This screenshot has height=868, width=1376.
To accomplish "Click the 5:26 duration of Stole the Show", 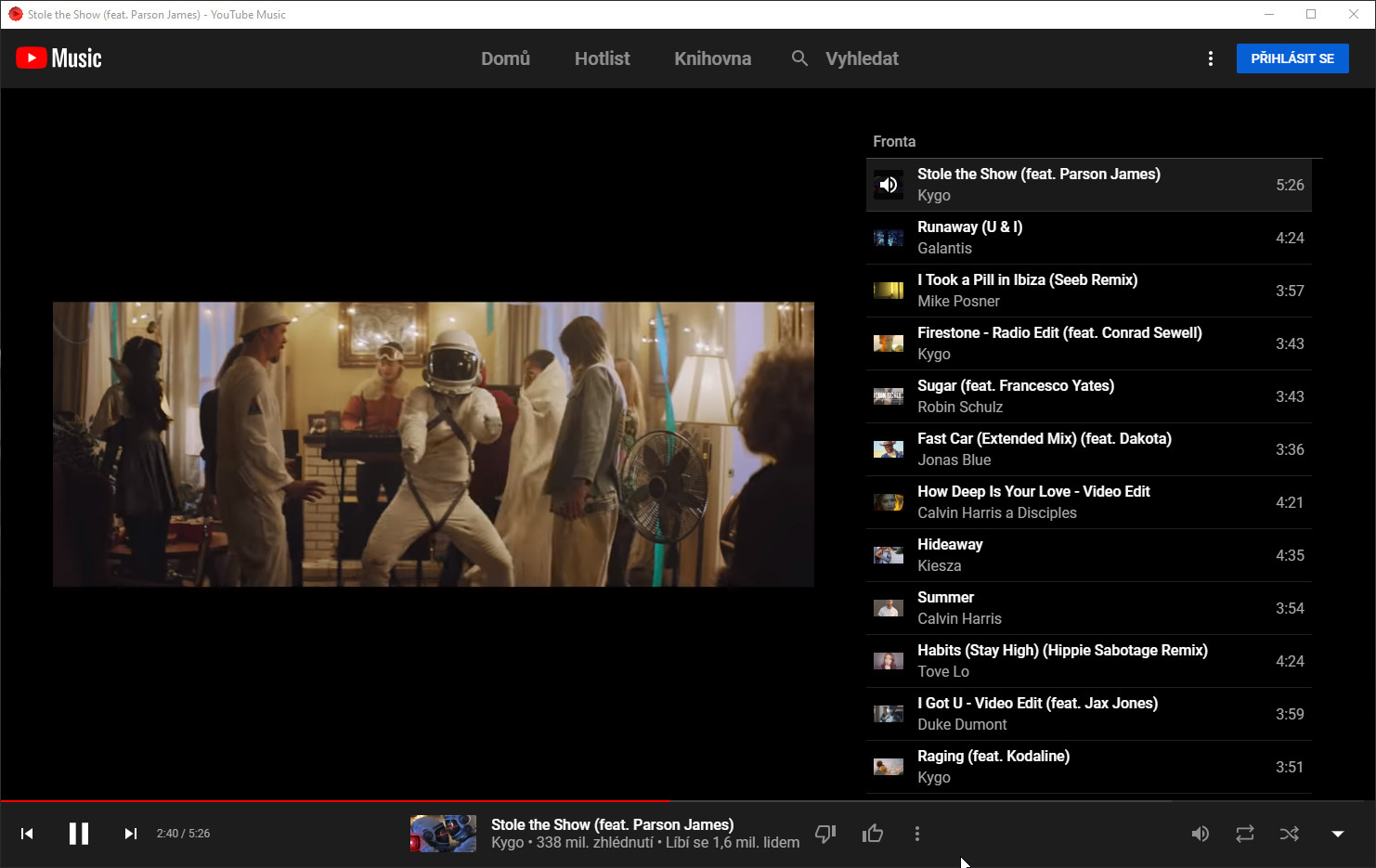I will click(x=1290, y=185).
